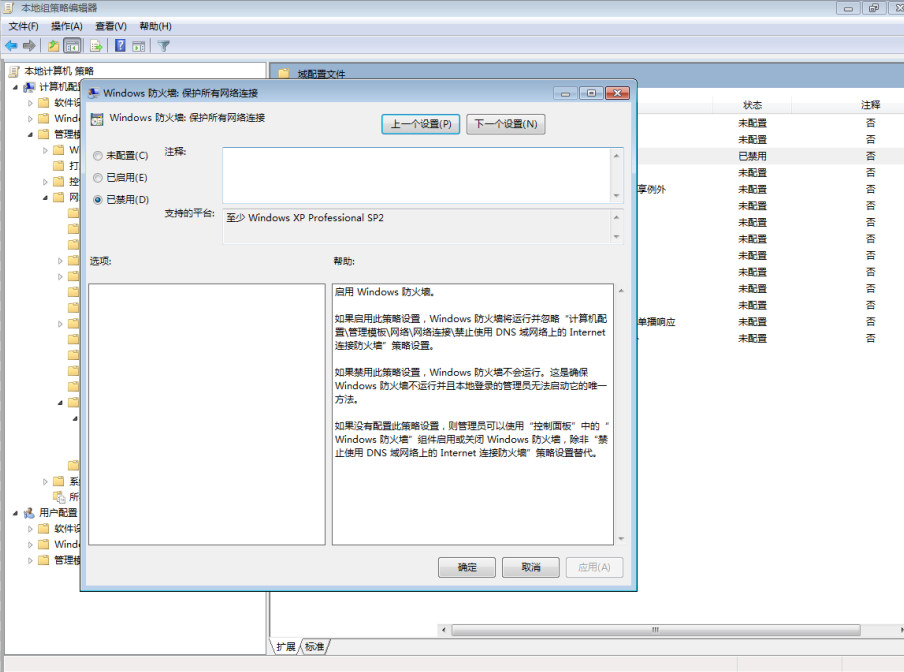Image resolution: width=904 pixels, height=672 pixels.
Task: Click the 管理模板 folder icon under 计算机配置
Action: [x=44, y=134]
